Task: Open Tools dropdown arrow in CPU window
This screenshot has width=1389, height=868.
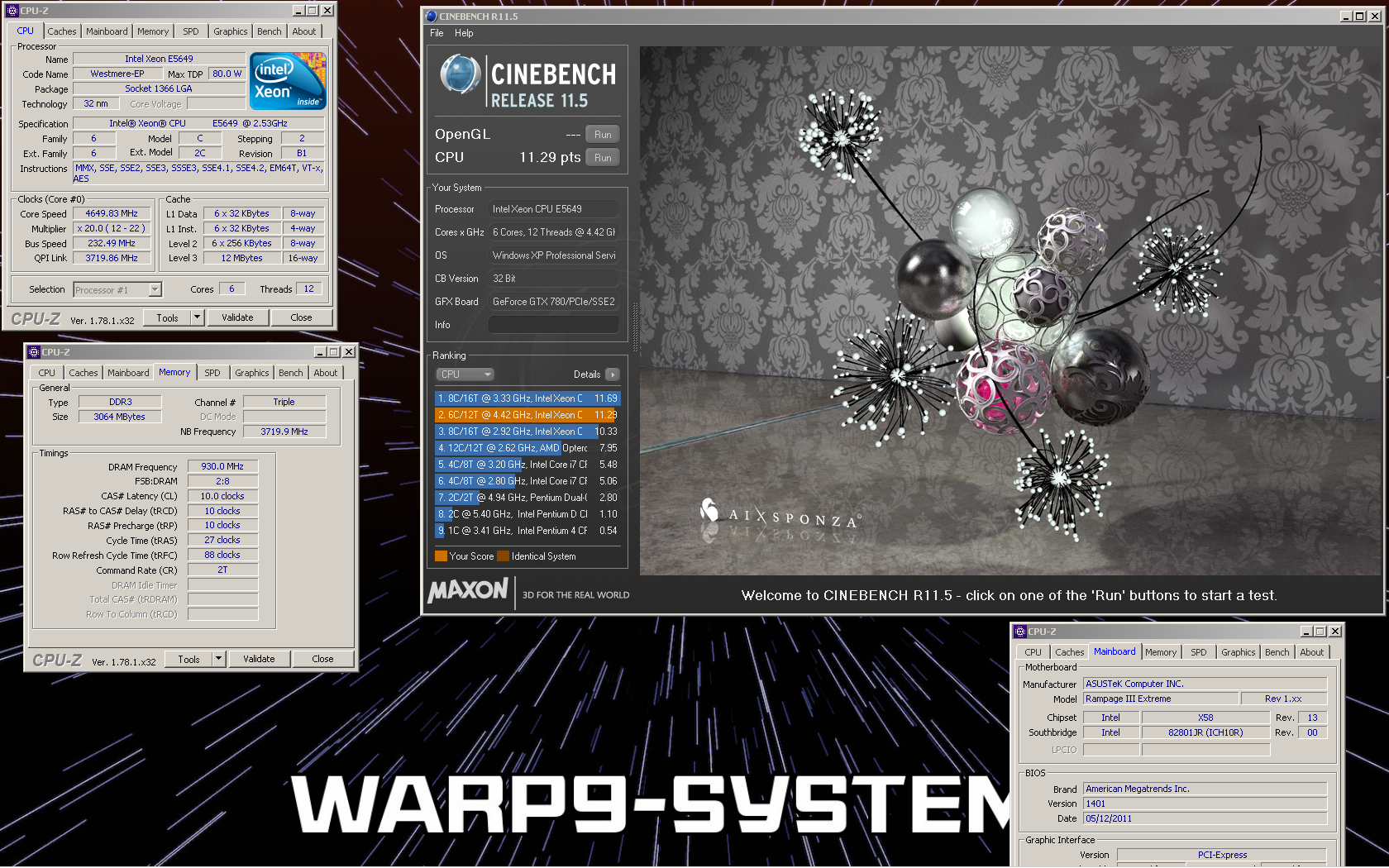Action: pyautogui.click(x=197, y=317)
